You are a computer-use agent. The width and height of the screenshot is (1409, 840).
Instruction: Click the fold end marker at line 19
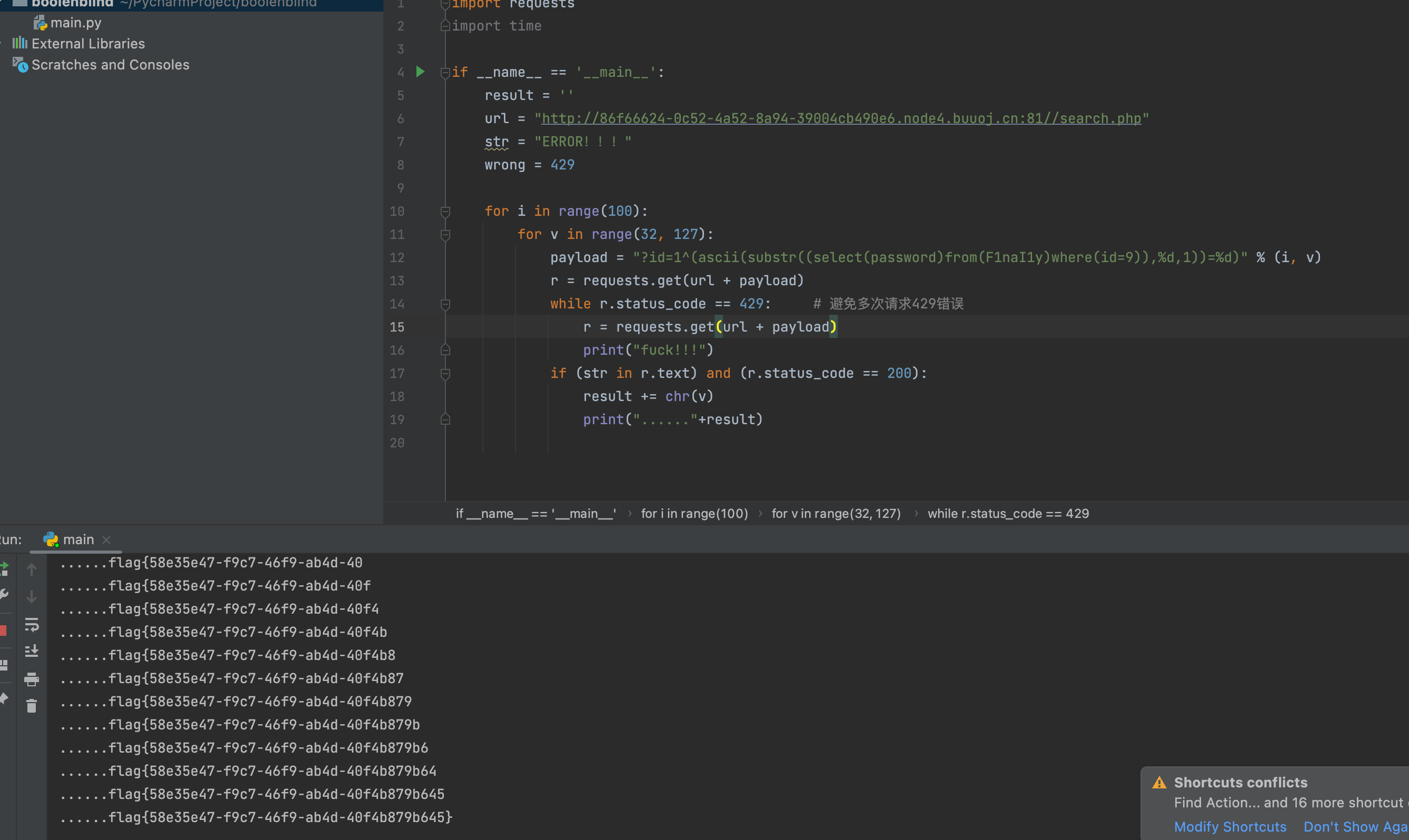click(x=445, y=420)
